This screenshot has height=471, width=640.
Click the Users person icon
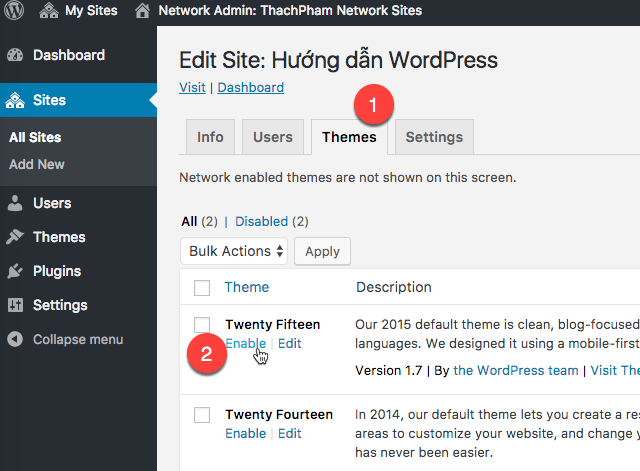(x=15, y=203)
